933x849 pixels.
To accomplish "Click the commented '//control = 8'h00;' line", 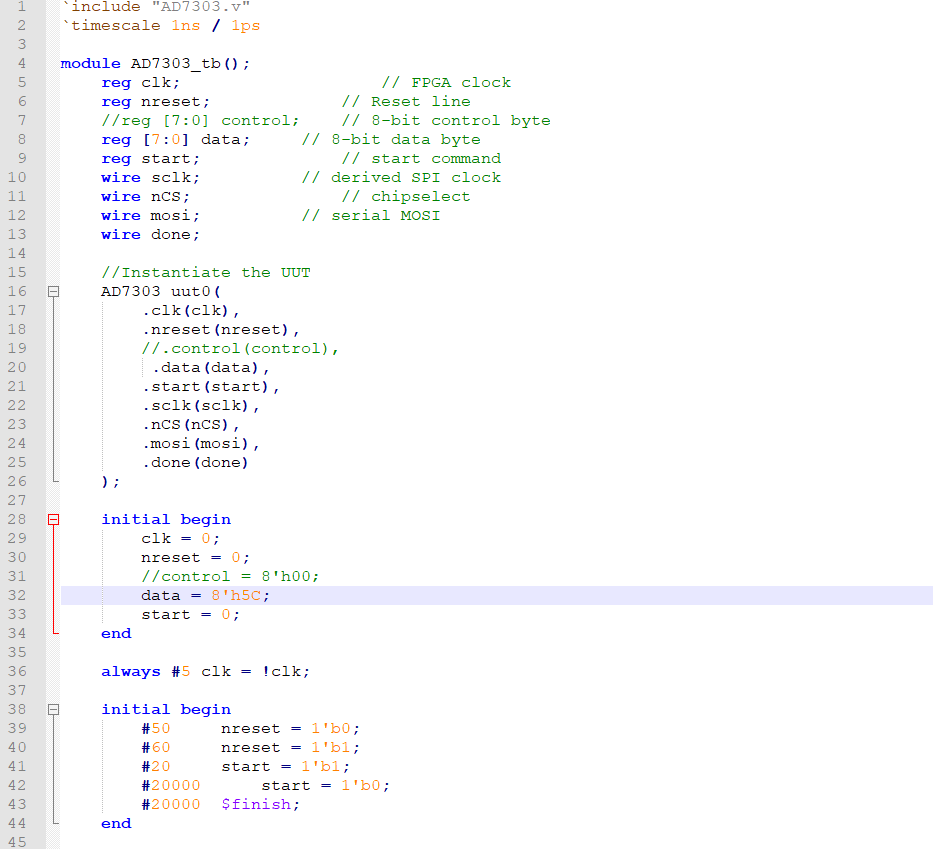I will [x=230, y=577].
